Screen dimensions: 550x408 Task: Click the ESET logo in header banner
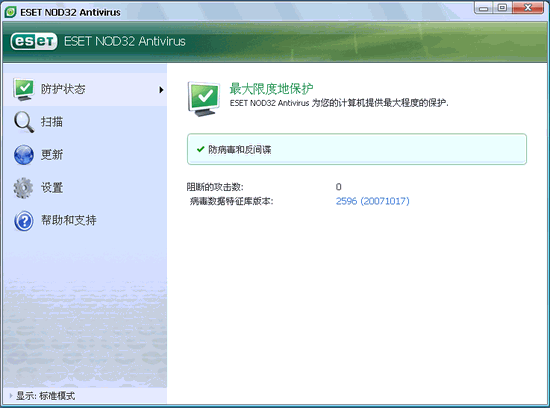coord(34,41)
